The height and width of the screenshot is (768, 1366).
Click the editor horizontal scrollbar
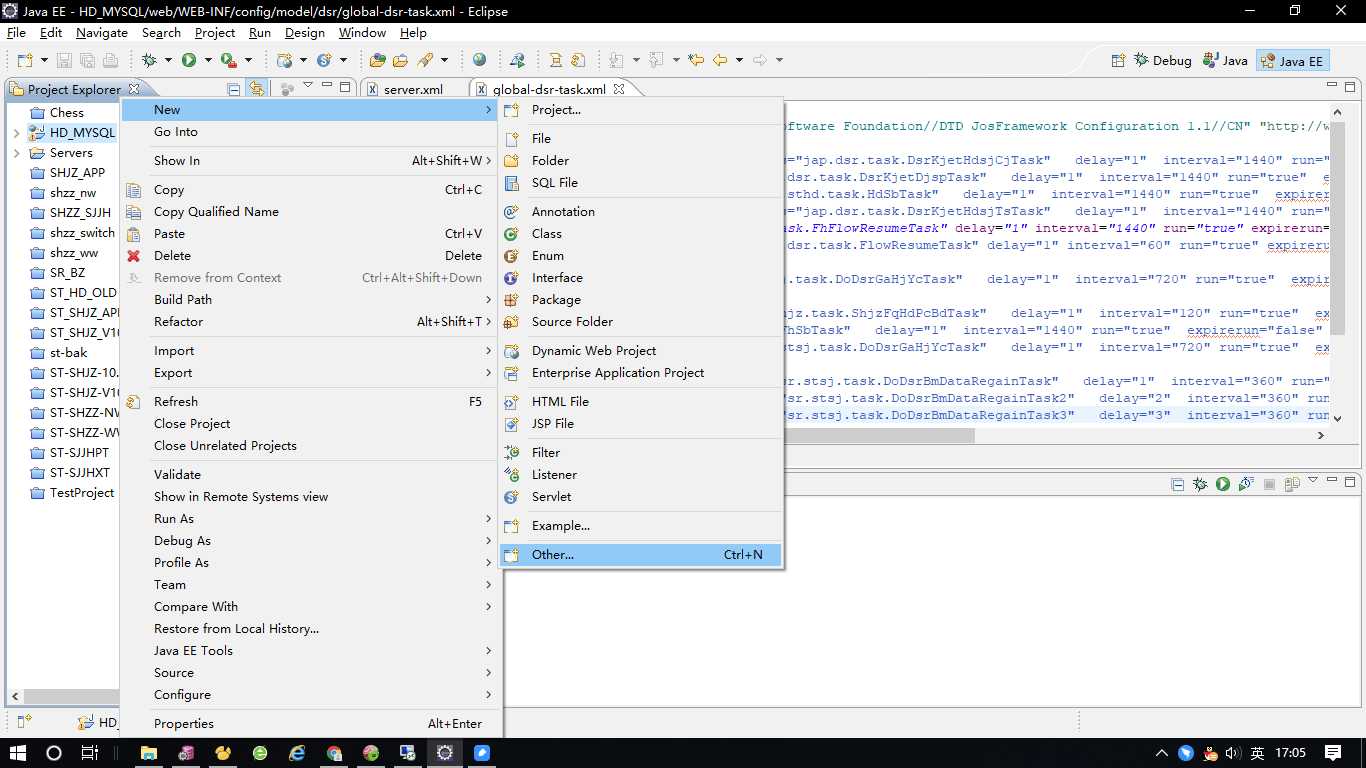click(878, 436)
